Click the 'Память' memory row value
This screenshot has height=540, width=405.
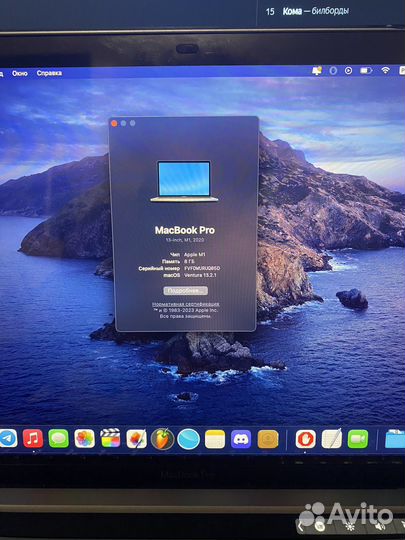[x=189, y=261]
